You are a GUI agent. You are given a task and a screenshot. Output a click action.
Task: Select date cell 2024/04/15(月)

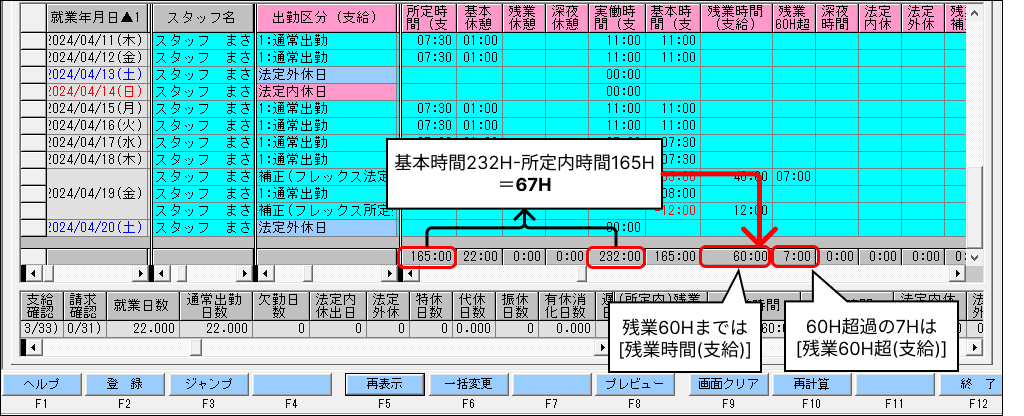[98, 108]
